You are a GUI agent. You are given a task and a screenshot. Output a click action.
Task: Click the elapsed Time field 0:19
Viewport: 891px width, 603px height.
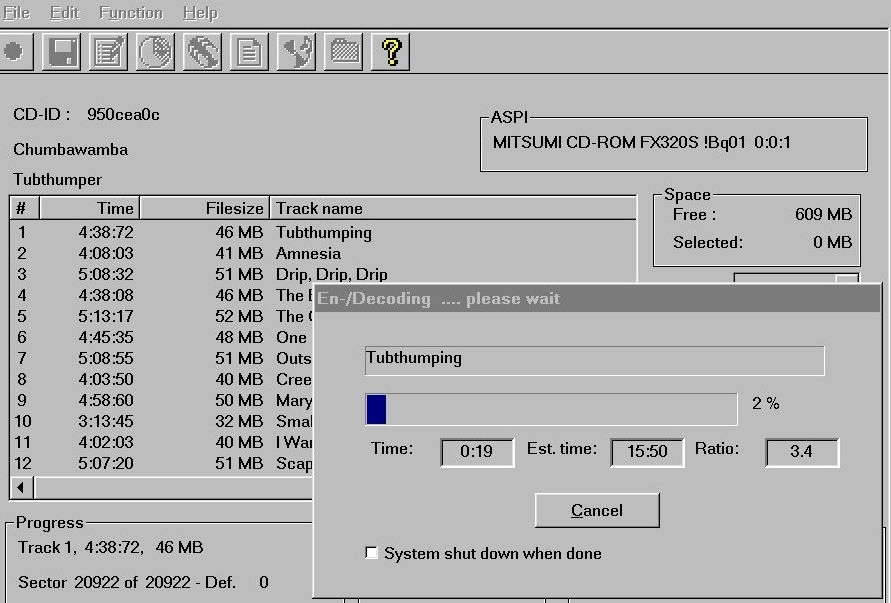click(x=477, y=452)
